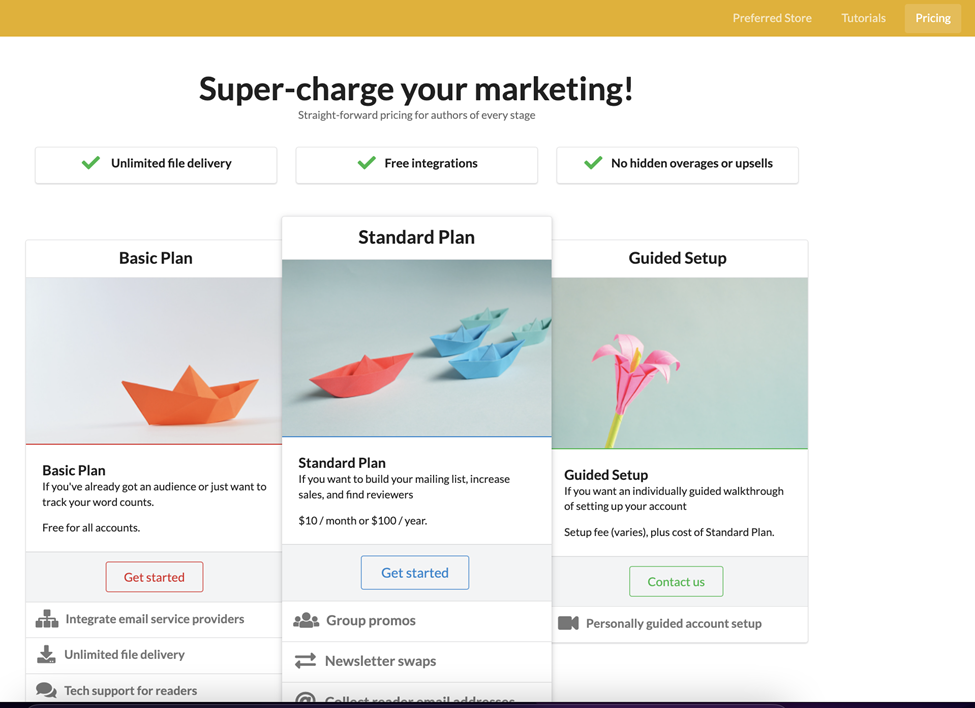Image resolution: width=975 pixels, height=708 pixels.
Task: Click green checkmark beside Free integrations
Action: (366, 163)
